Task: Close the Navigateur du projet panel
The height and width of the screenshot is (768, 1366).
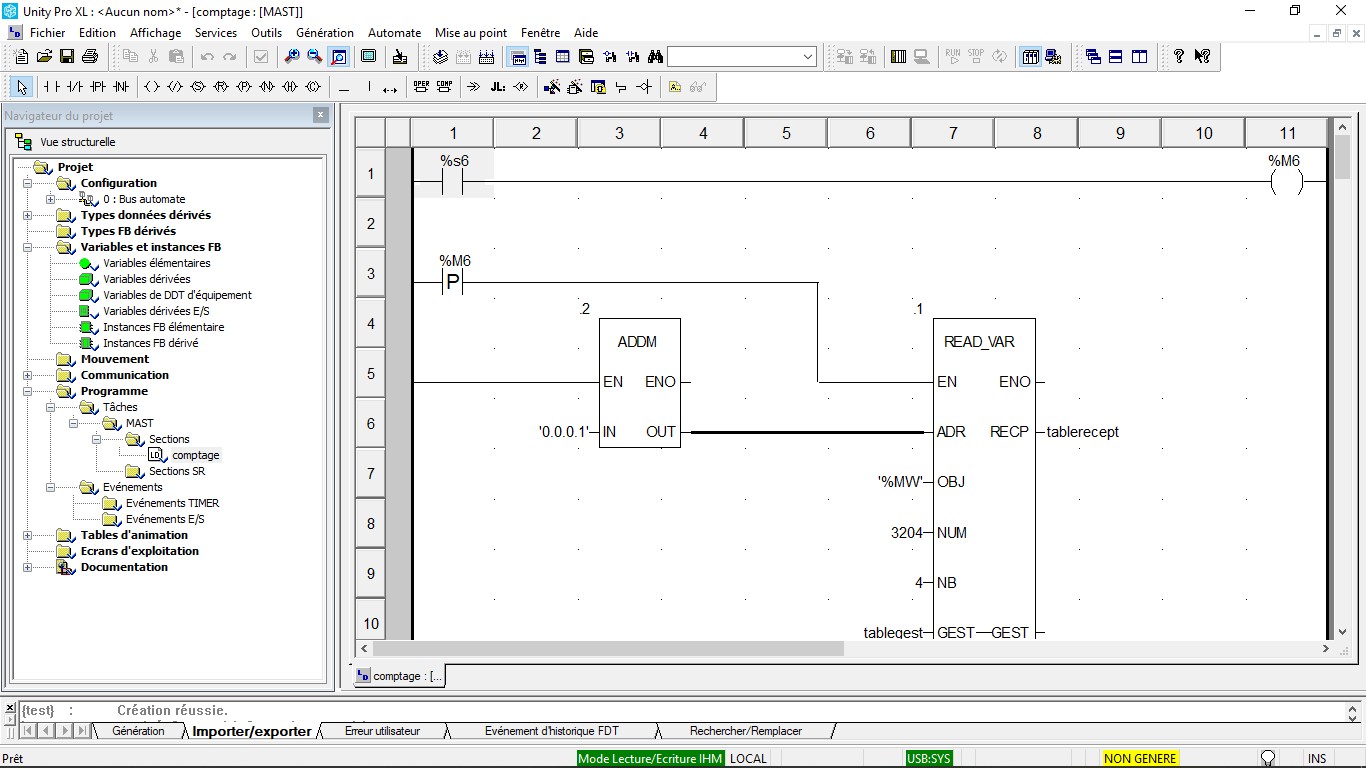Action: (x=320, y=115)
